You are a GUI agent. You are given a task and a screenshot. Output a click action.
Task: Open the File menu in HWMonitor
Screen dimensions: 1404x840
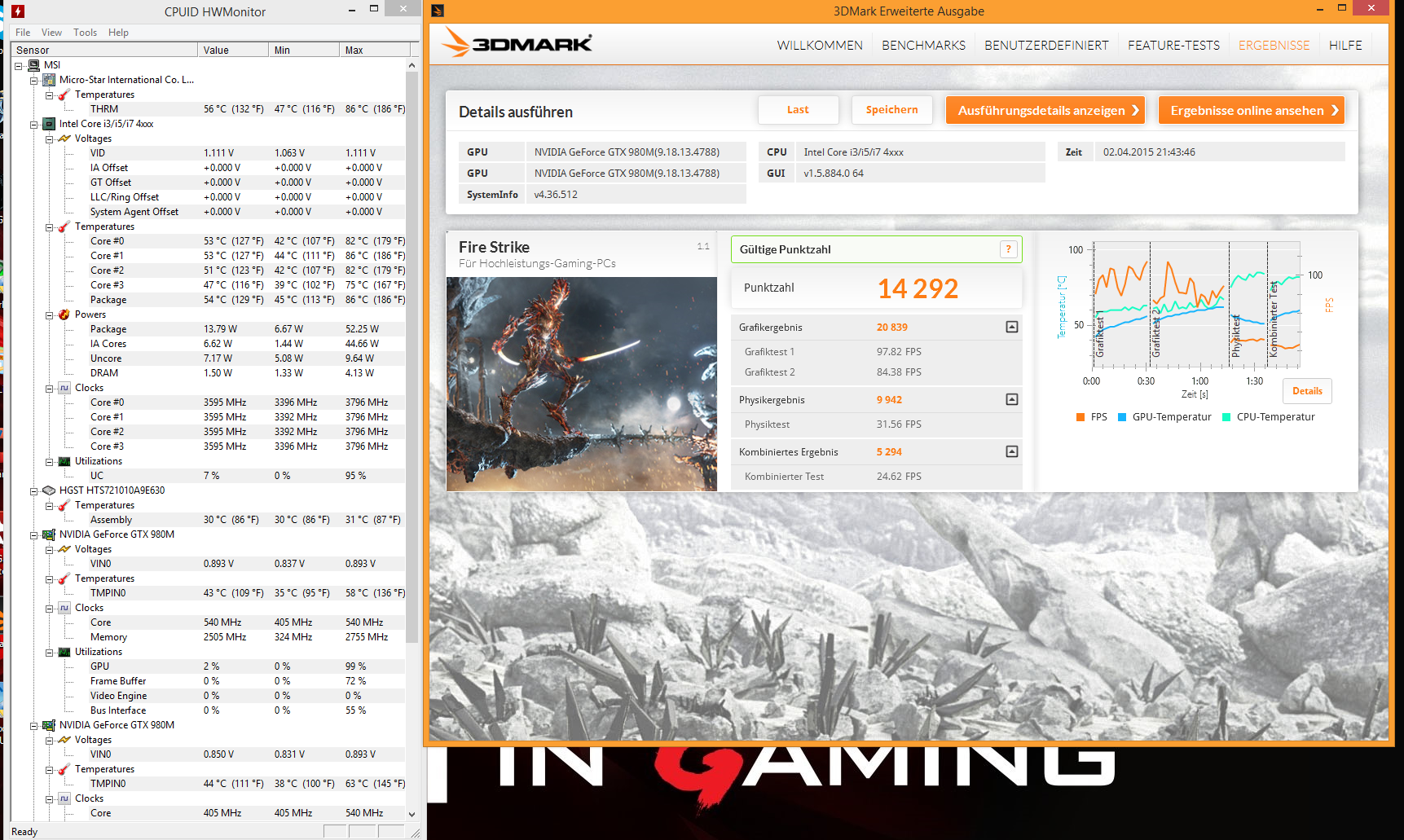click(23, 33)
